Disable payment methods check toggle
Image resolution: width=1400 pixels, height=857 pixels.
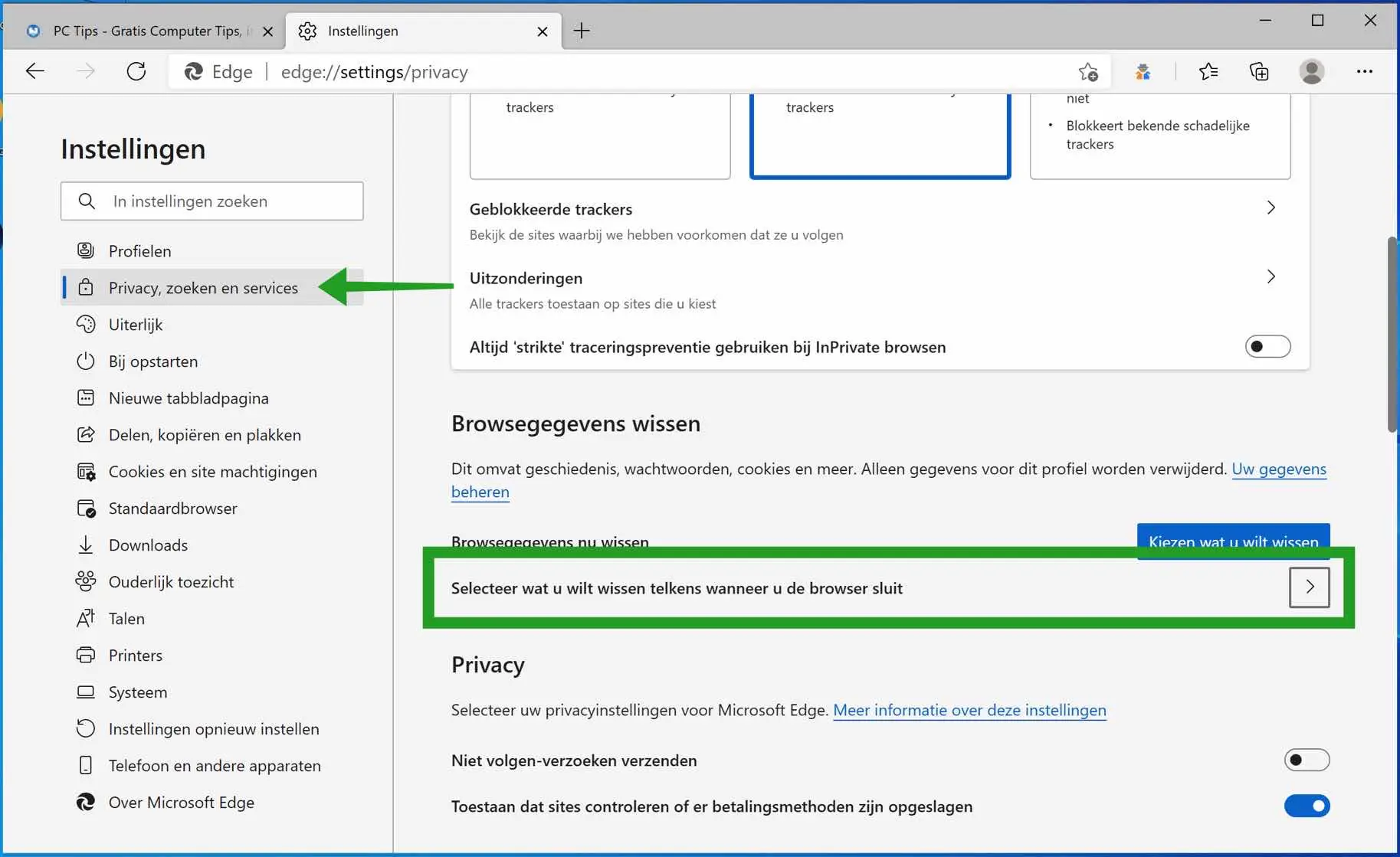click(x=1307, y=806)
